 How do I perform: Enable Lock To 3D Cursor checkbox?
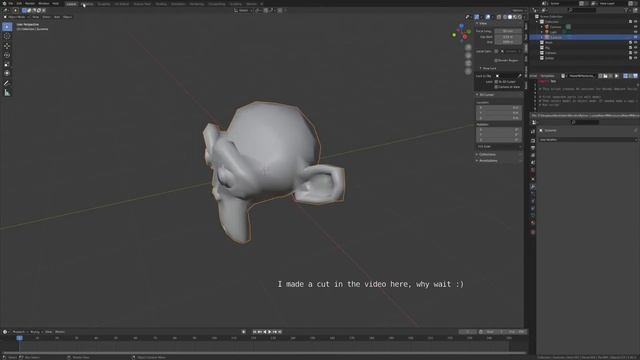tap(496, 82)
